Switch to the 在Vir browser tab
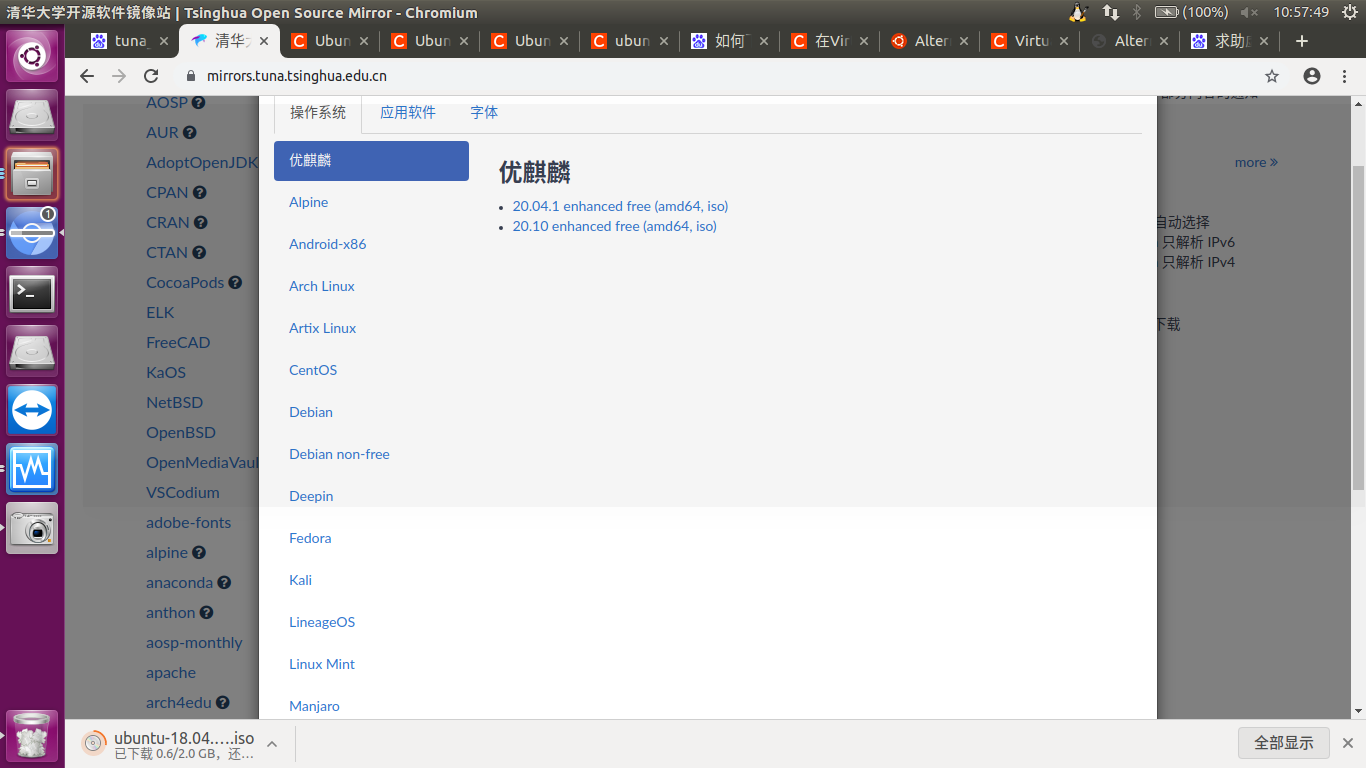1366x768 pixels. click(x=830, y=41)
